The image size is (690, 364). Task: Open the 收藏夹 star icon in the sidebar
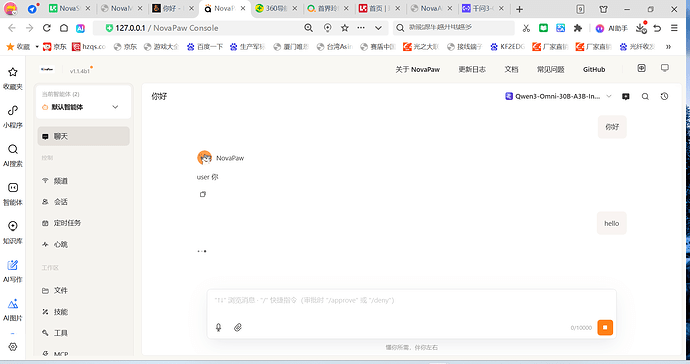[x=13, y=72]
